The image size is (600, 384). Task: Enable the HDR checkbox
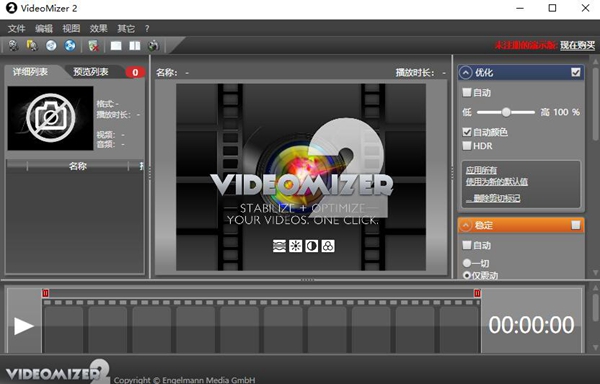[x=467, y=146]
